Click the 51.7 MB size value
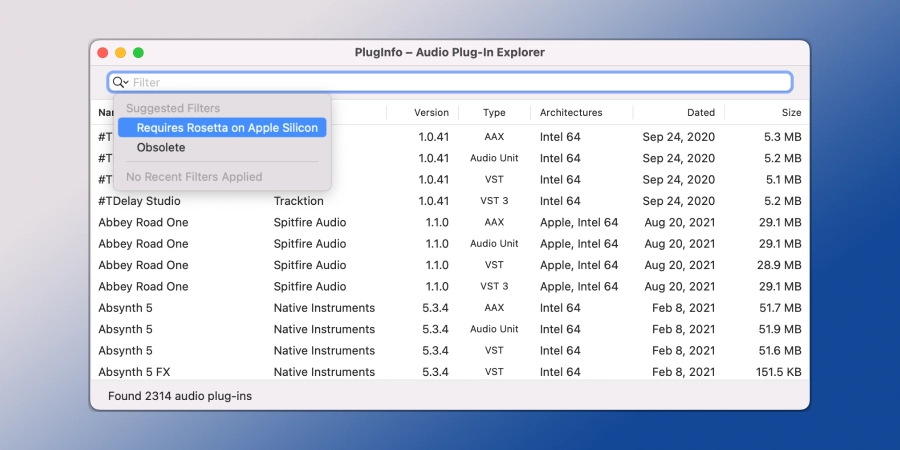900x450 pixels. pyautogui.click(x=780, y=308)
